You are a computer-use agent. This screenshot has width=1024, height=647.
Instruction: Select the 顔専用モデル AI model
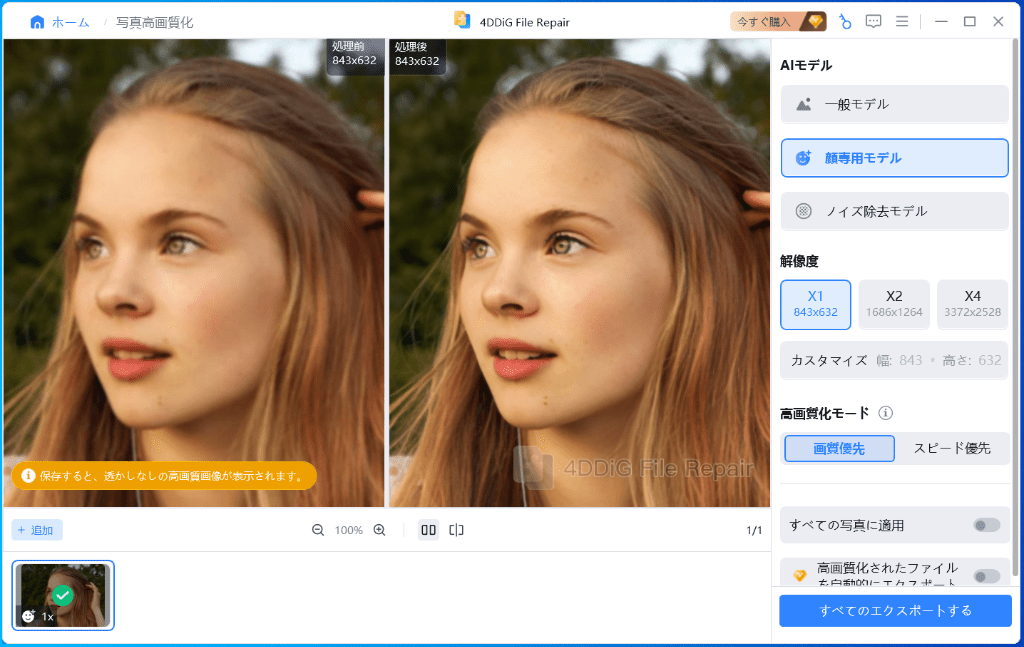(x=895, y=158)
